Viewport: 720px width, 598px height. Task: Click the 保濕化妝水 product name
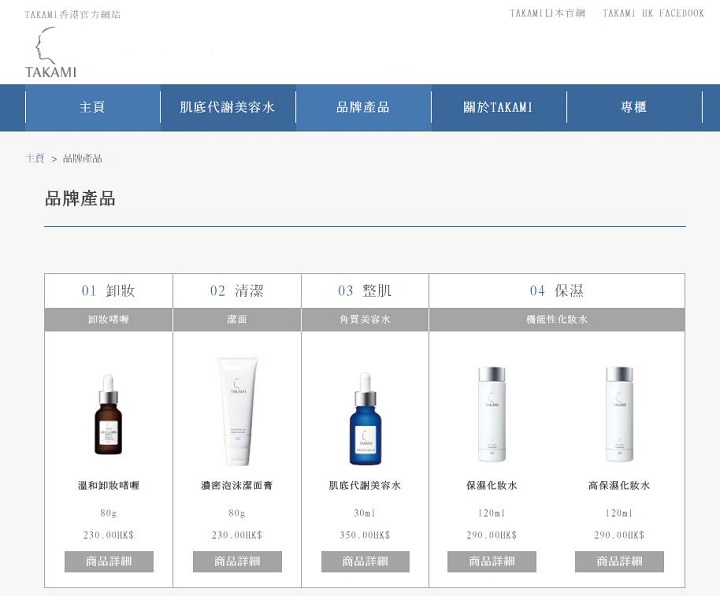492,485
